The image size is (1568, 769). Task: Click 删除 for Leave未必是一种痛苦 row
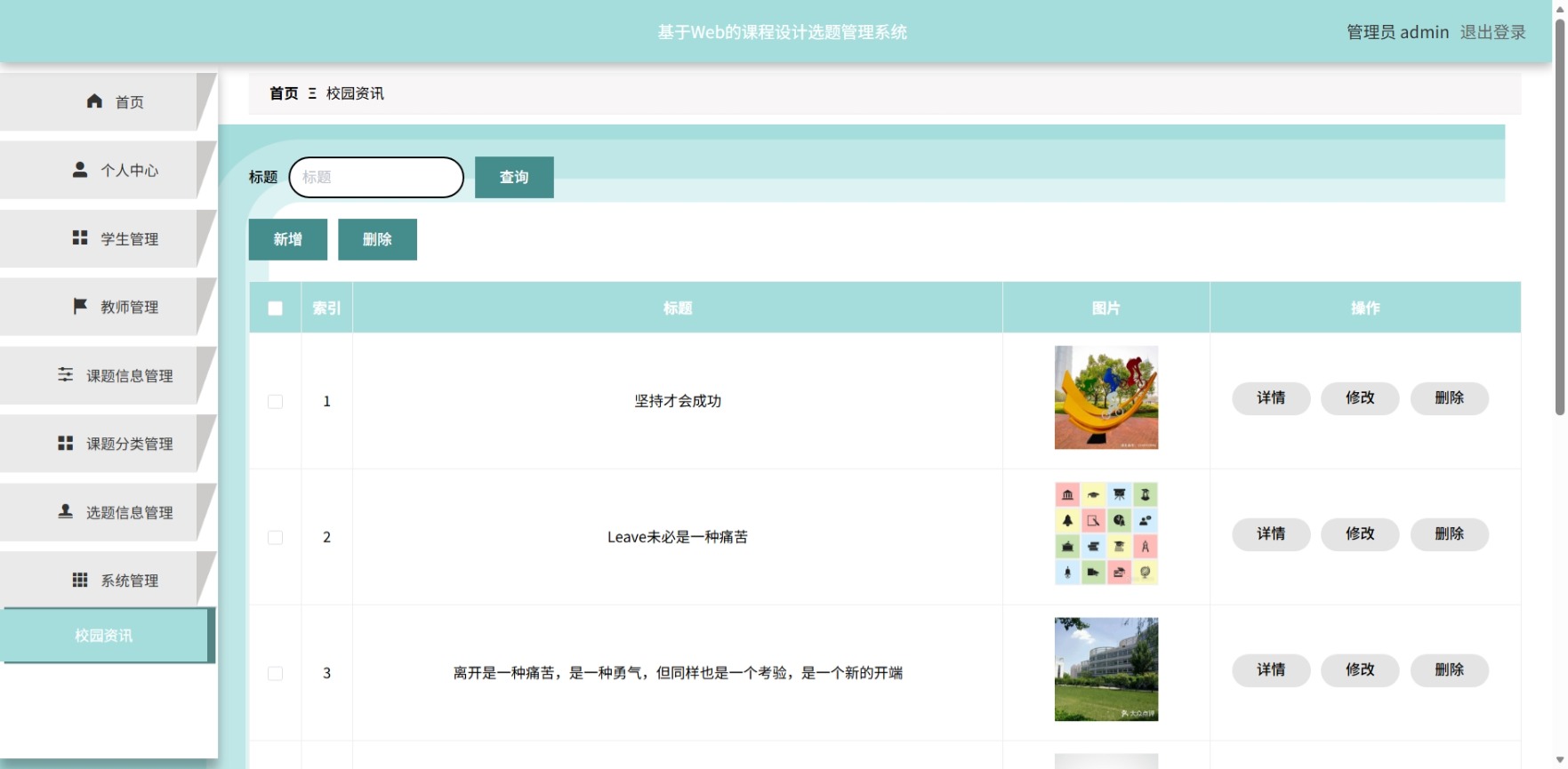coord(1450,534)
